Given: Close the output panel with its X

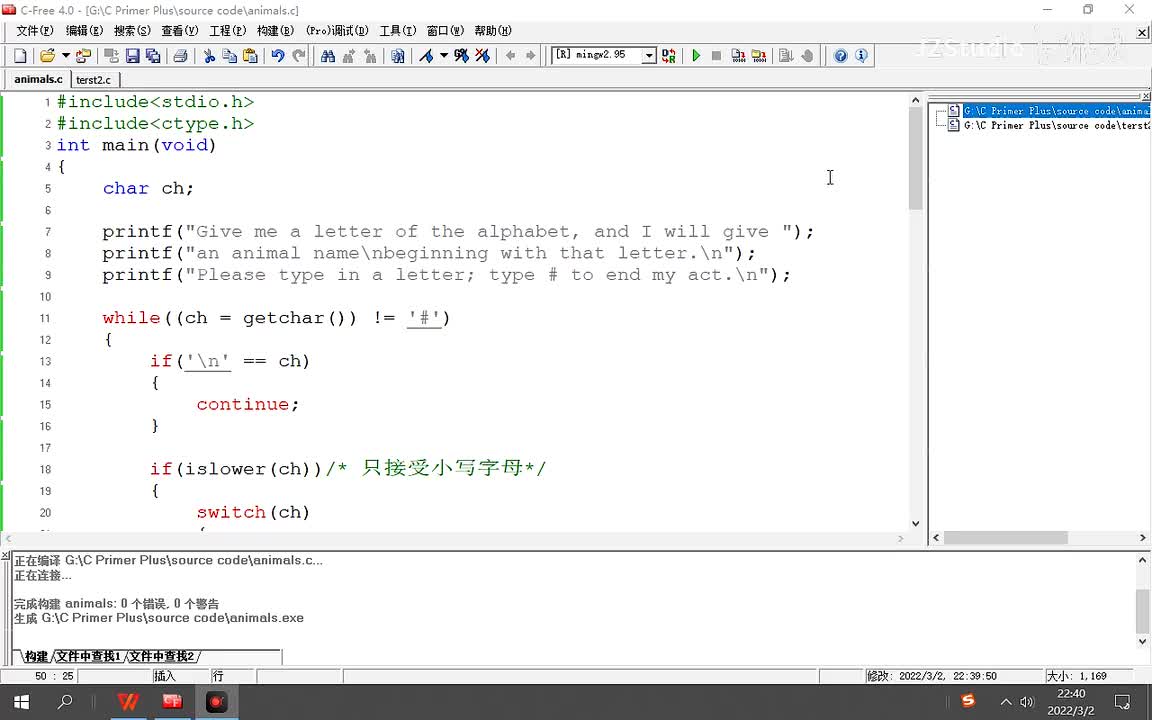Looking at the screenshot, I should tap(6, 556).
